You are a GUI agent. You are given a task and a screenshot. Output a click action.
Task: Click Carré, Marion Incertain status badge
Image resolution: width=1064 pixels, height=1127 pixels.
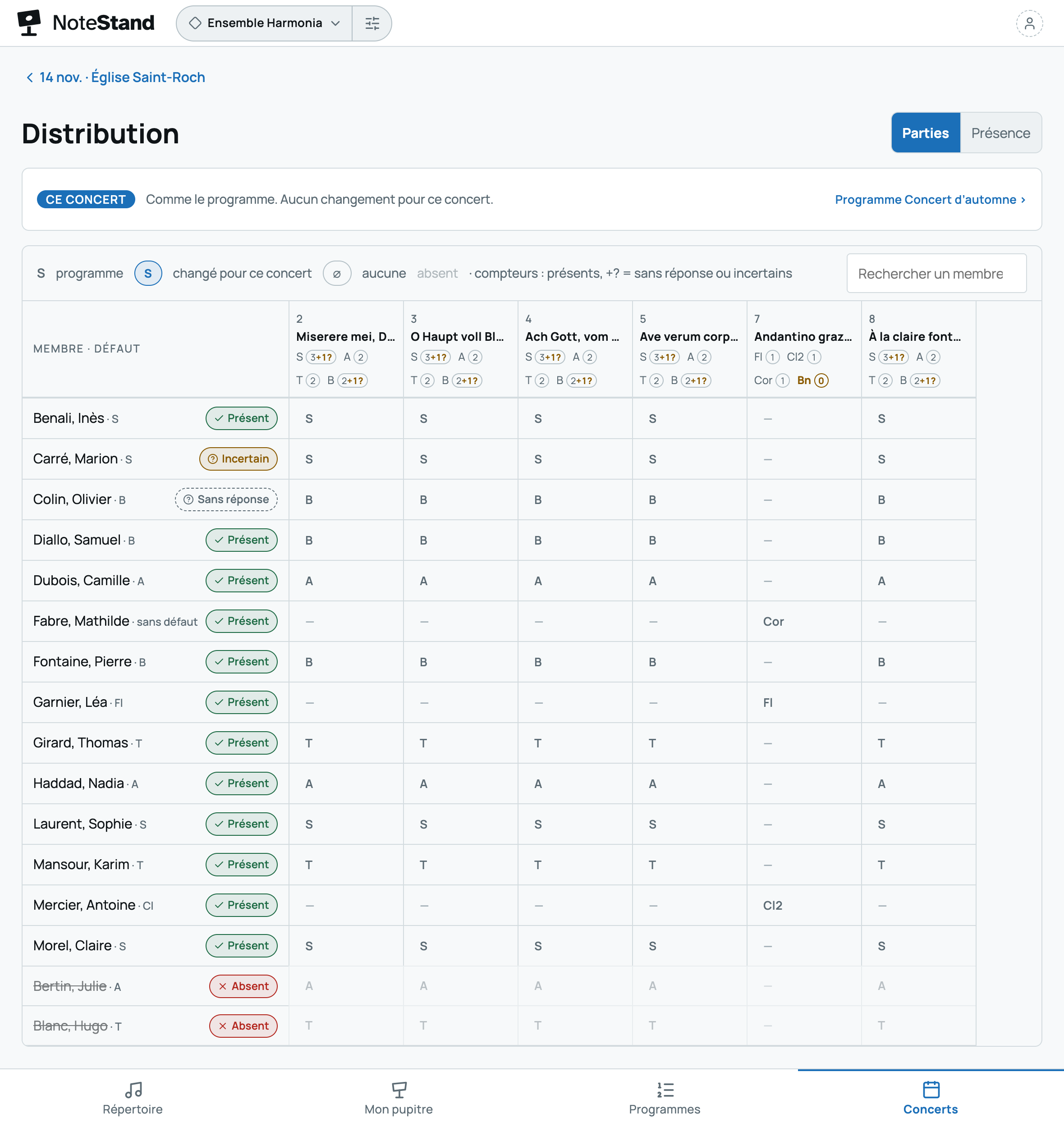(238, 459)
